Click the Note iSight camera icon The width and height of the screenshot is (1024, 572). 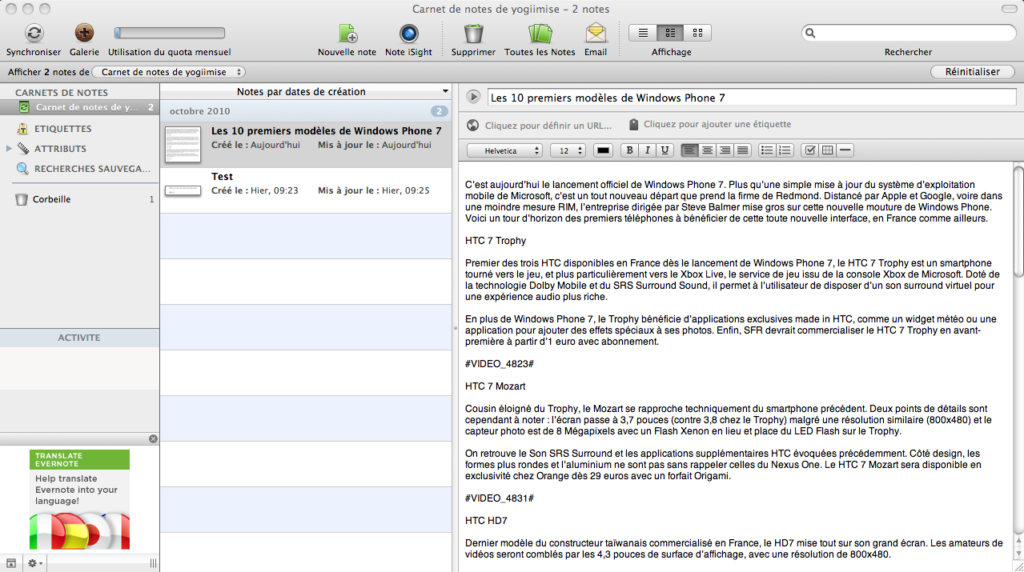pos(409,33)
